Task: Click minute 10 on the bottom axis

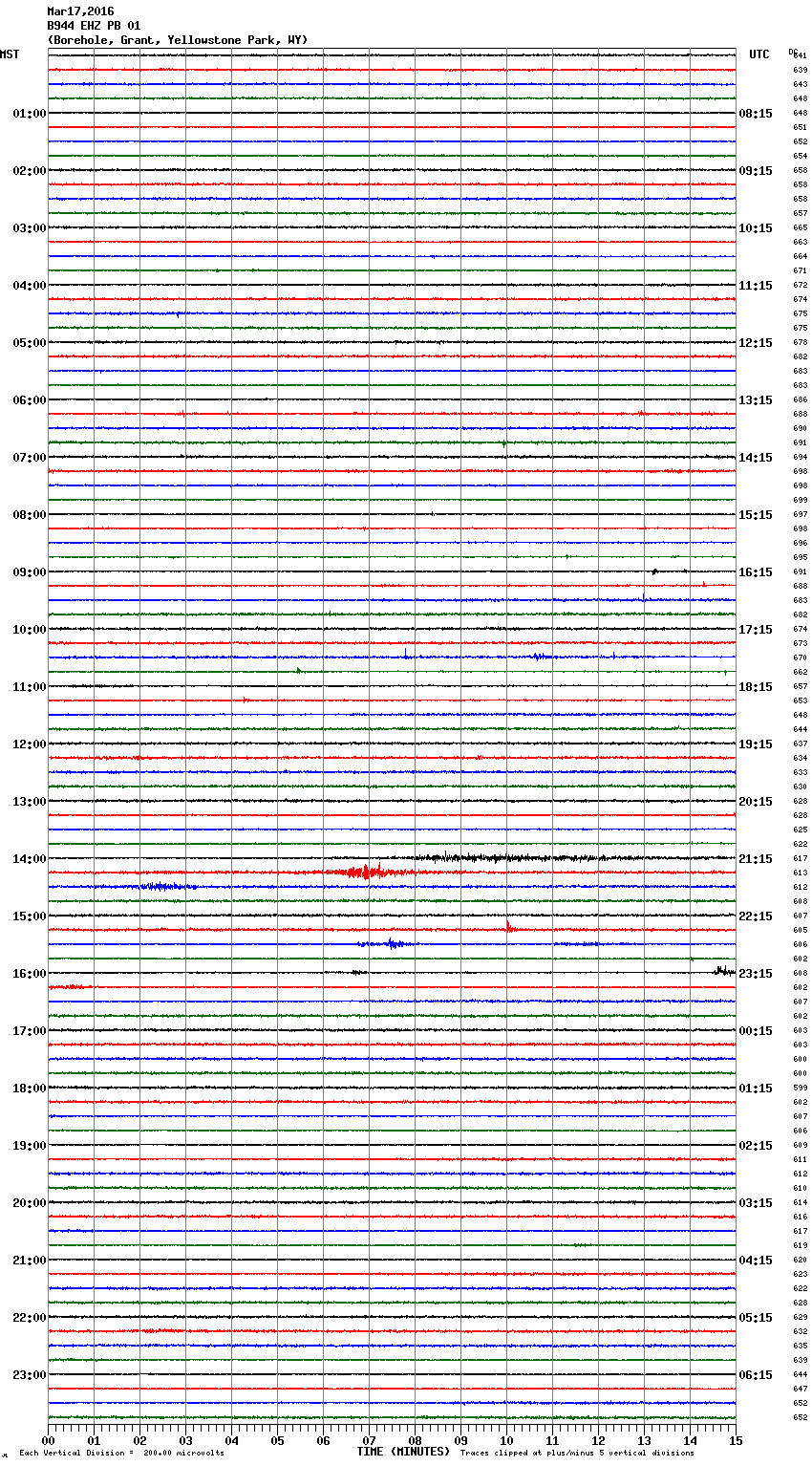Action: tap(506, 1440)
